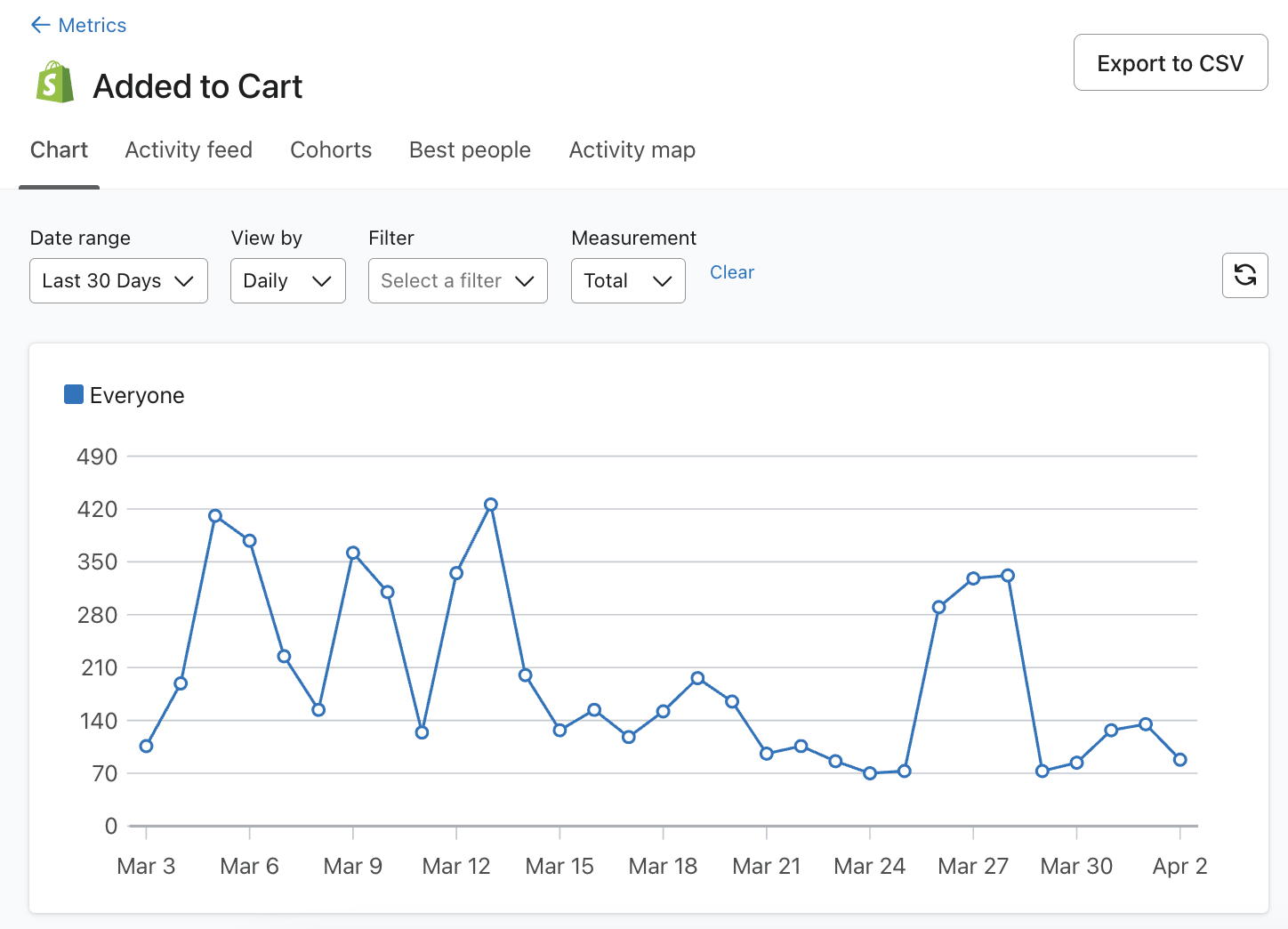The image size is (1288, 929).
Task: Switch to the Activity feed tab
Action: (x=188, y=149)
